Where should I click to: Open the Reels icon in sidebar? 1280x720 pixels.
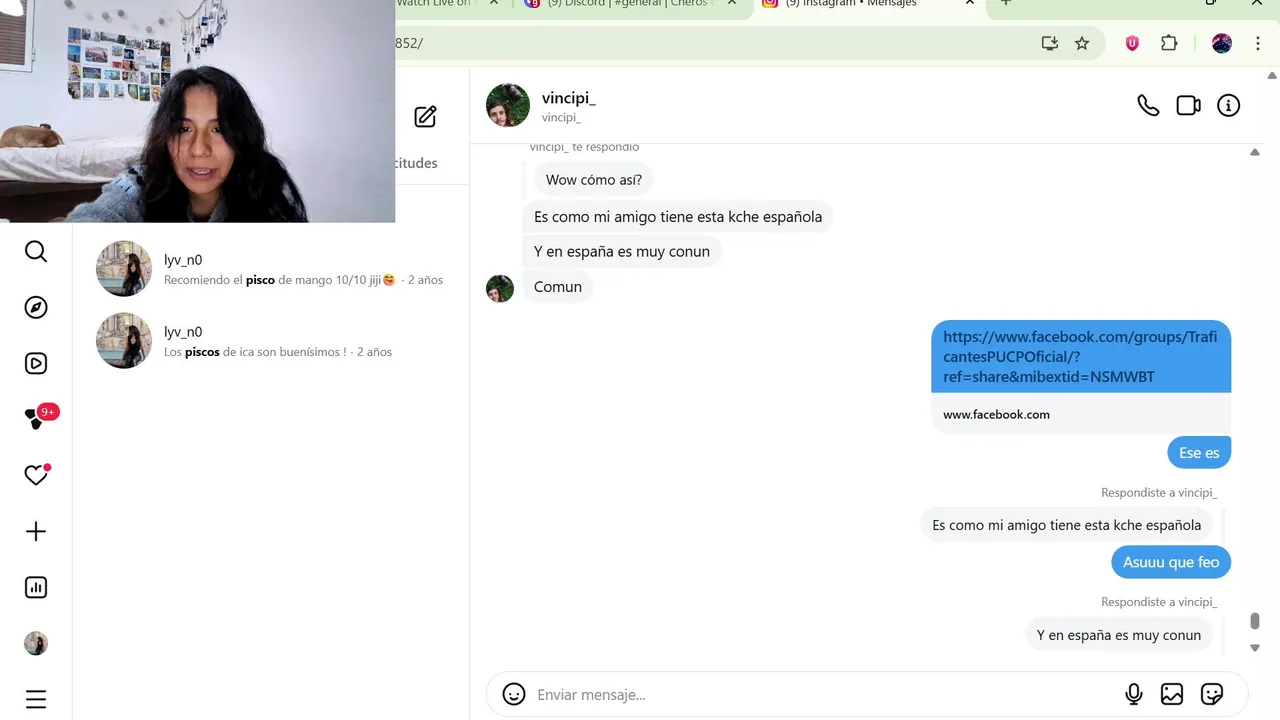[x=36, y=363]
